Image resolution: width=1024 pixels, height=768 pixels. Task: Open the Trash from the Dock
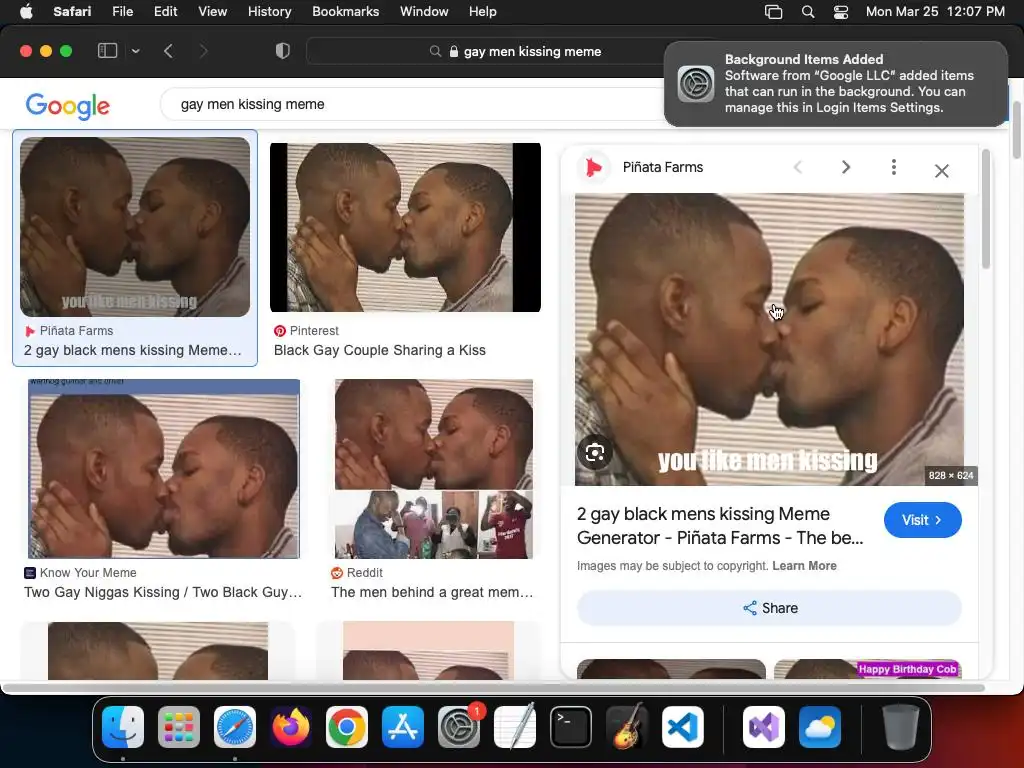(901, 727)
